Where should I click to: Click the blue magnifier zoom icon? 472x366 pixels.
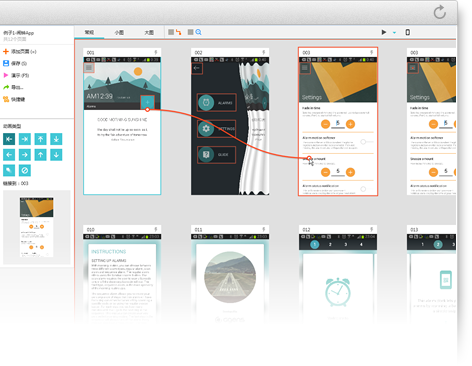[198, 32]
